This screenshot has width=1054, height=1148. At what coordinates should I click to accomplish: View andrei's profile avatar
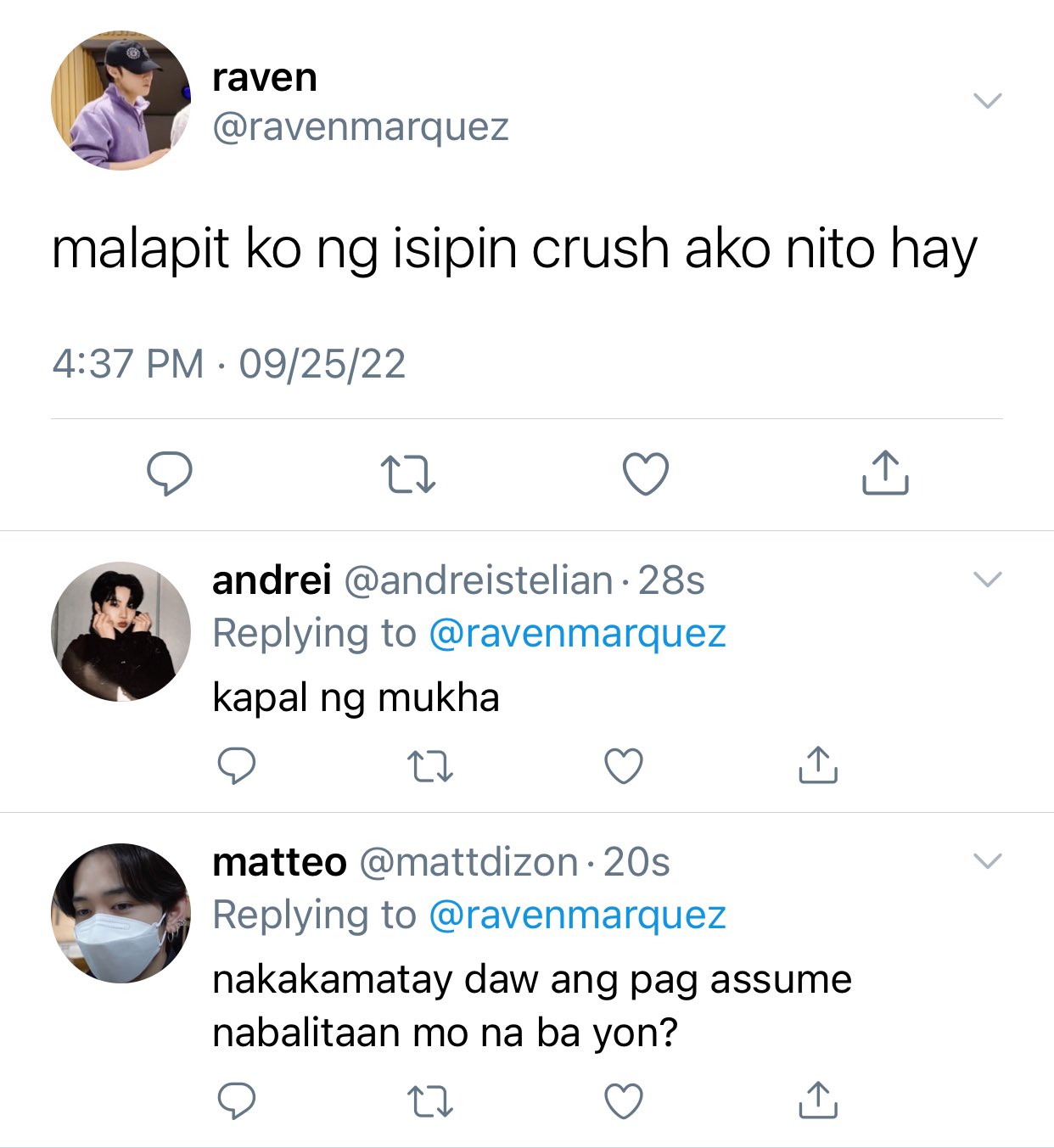pyautogui.click(x=121, y=631)
